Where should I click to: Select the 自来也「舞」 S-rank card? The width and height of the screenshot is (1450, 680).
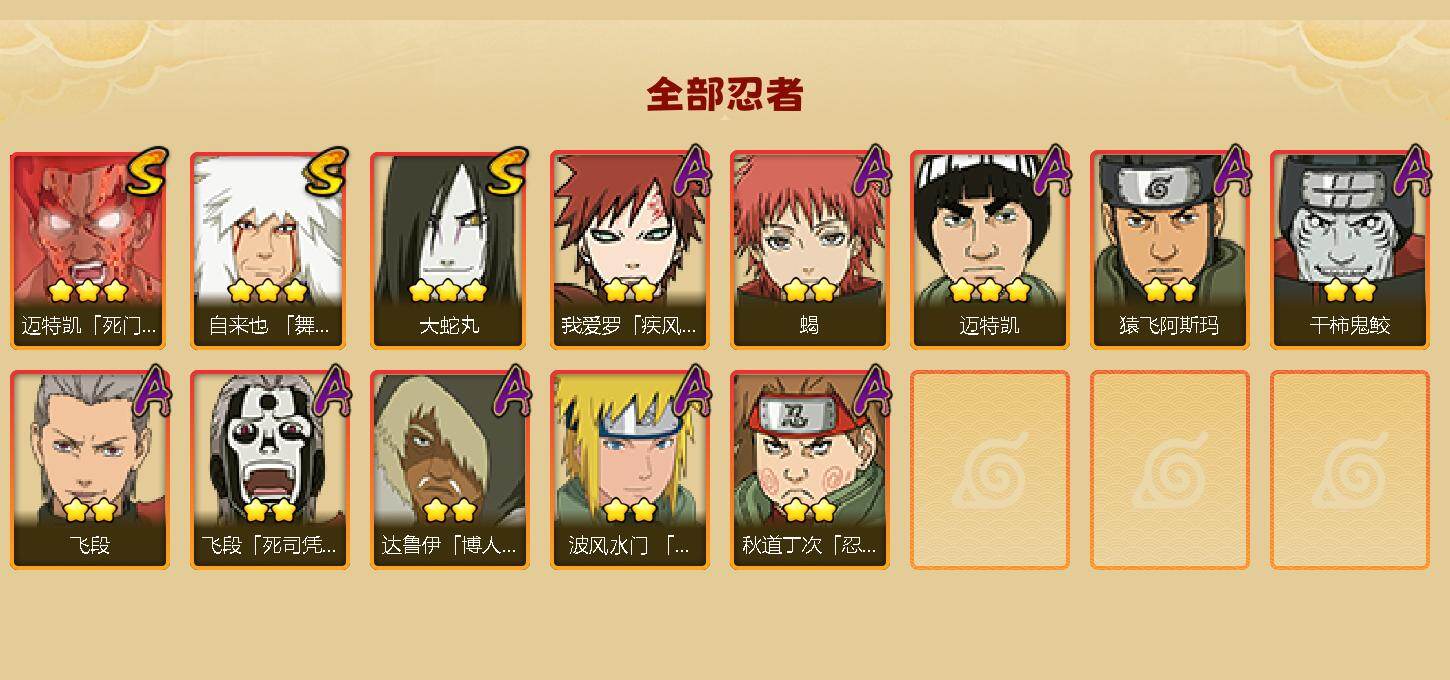pyautogui.click(x=270, y=250)
